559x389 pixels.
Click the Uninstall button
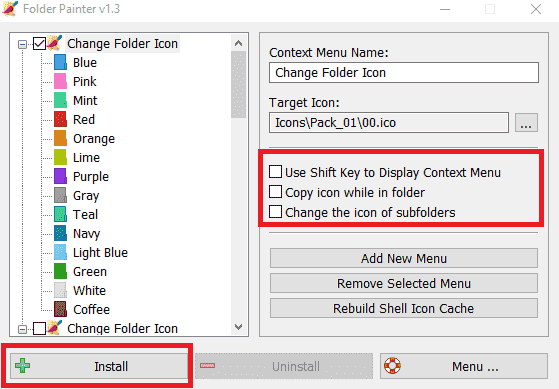[x=284, y=366]
